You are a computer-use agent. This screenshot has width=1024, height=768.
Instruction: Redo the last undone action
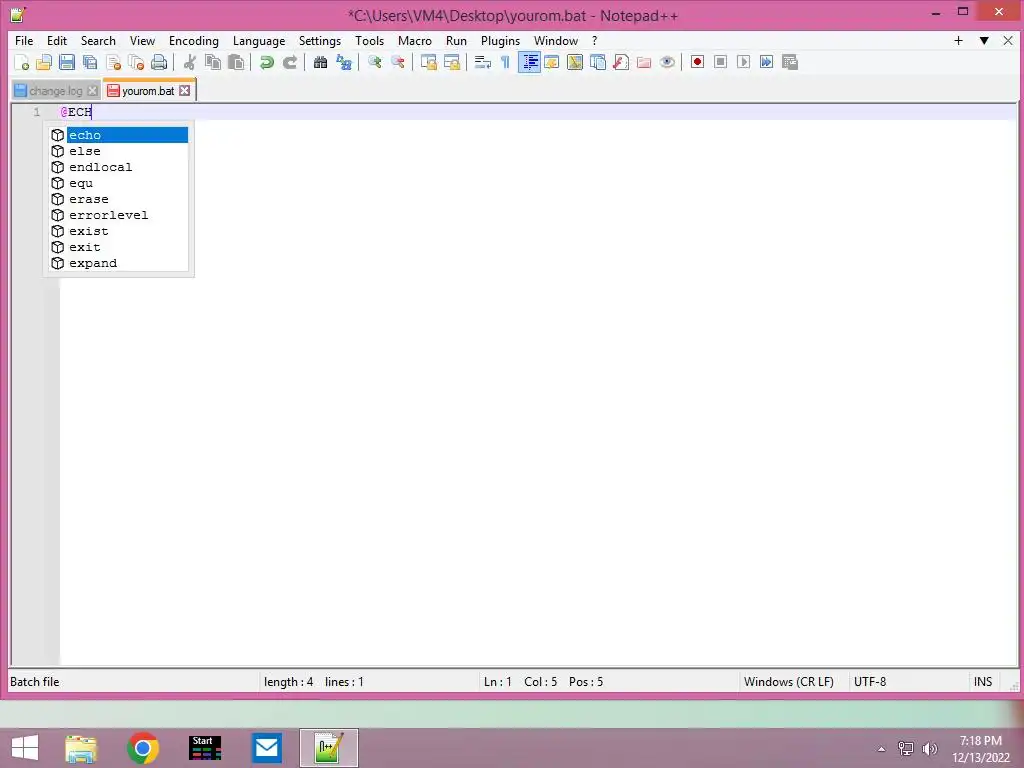point(289,62)
